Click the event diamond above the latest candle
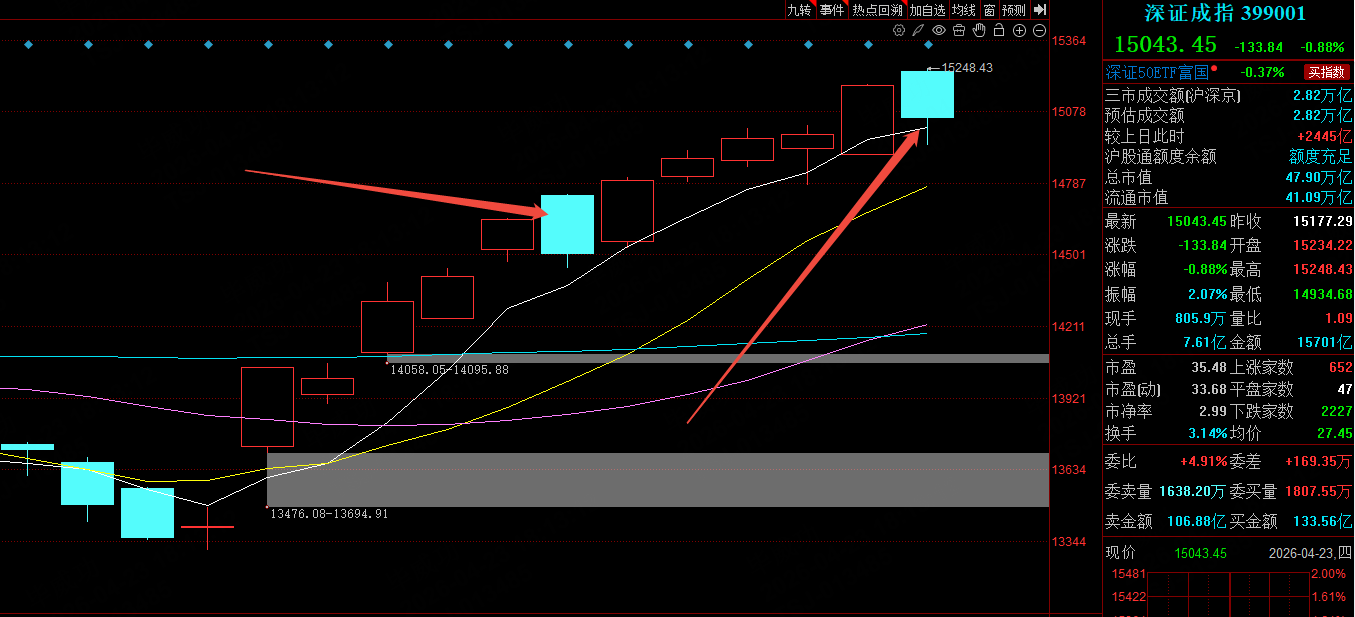 click(928, 45)
